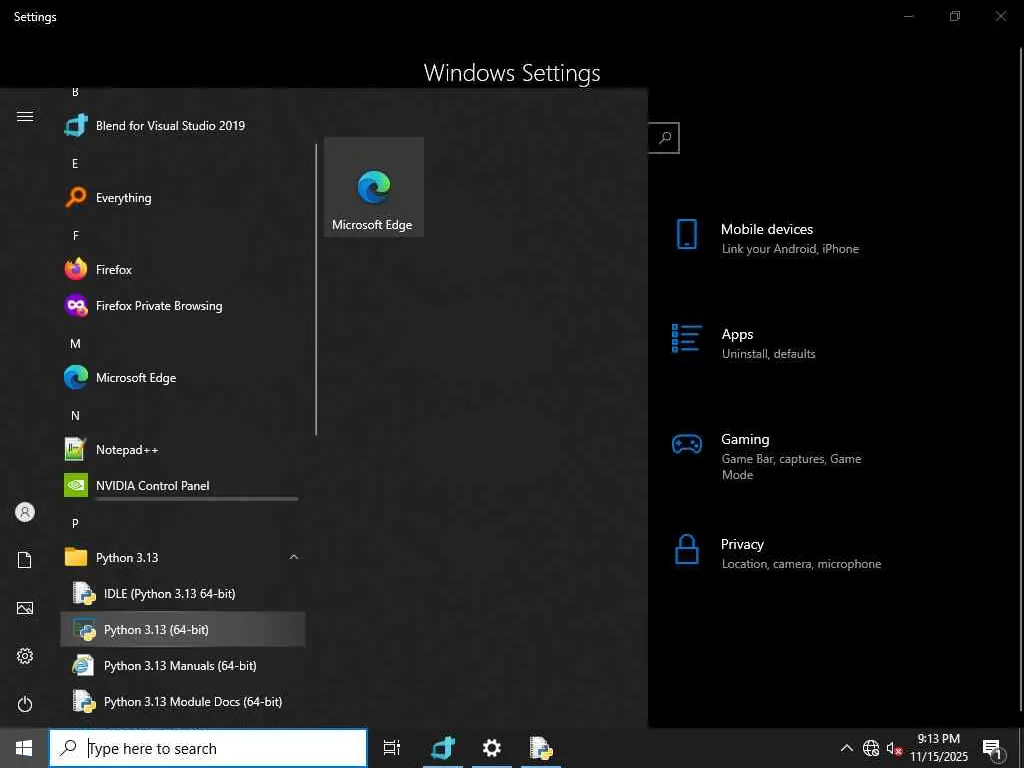Open Notepad++ from the app list
The width and height of the screenshot is (1024, 768).
pyautogui.click(x=183, y=449)
